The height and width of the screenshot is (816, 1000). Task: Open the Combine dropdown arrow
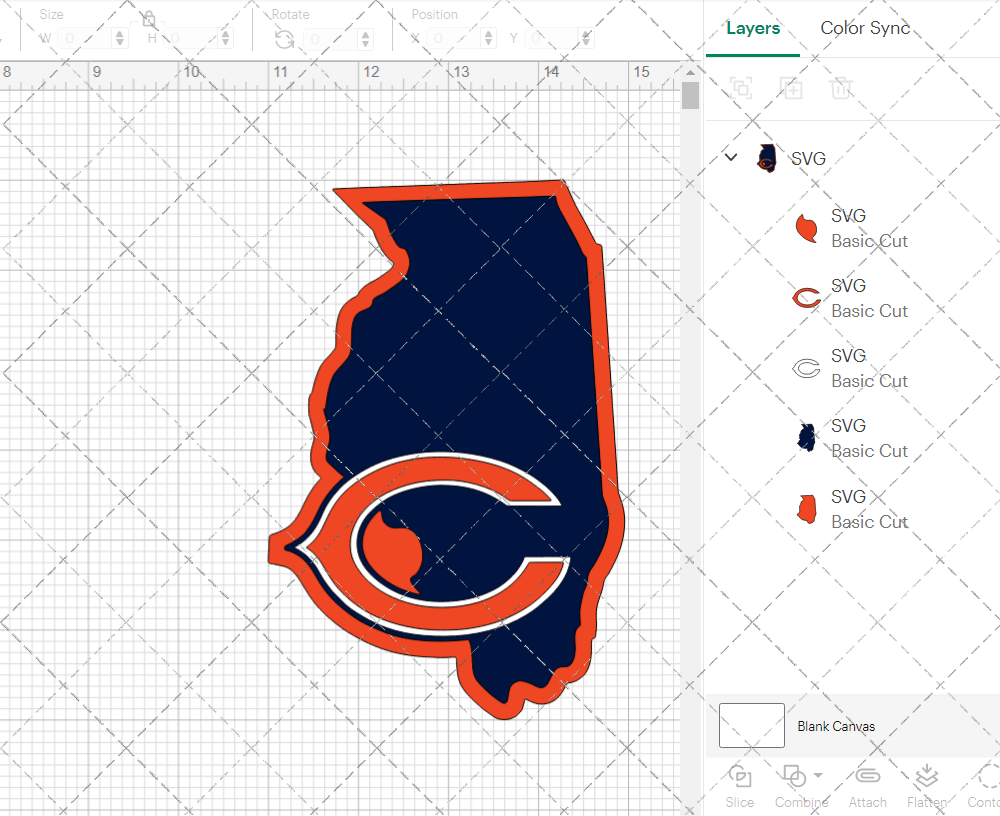818,776
